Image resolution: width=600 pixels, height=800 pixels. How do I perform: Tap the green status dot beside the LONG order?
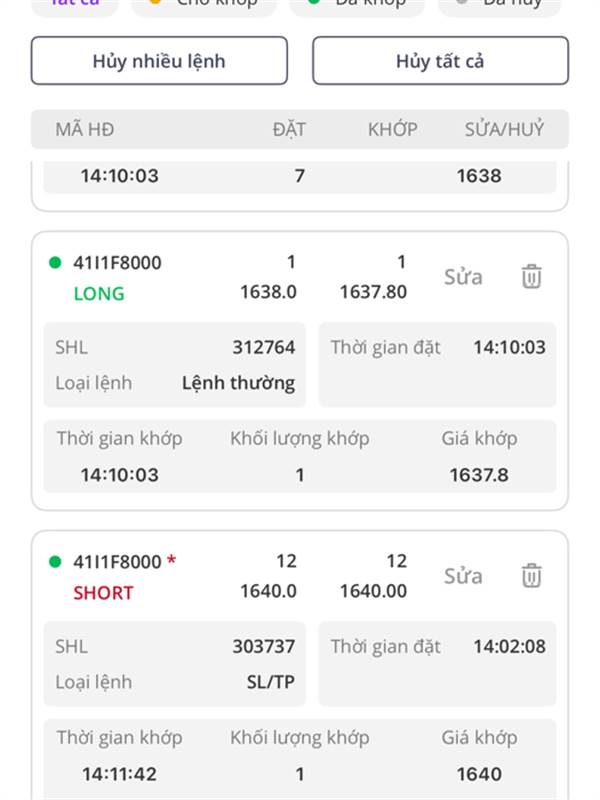[x=55, y=263]
